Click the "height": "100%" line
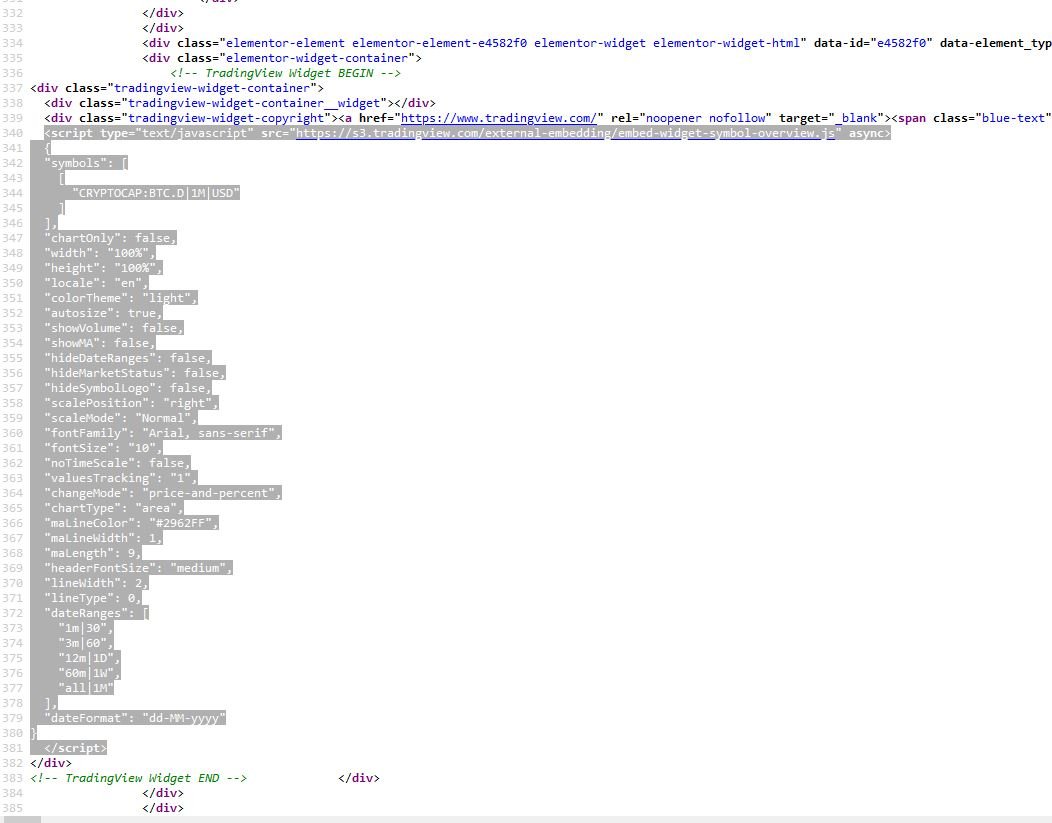This screenshot has width=1052, height=823. click(103, 268)
